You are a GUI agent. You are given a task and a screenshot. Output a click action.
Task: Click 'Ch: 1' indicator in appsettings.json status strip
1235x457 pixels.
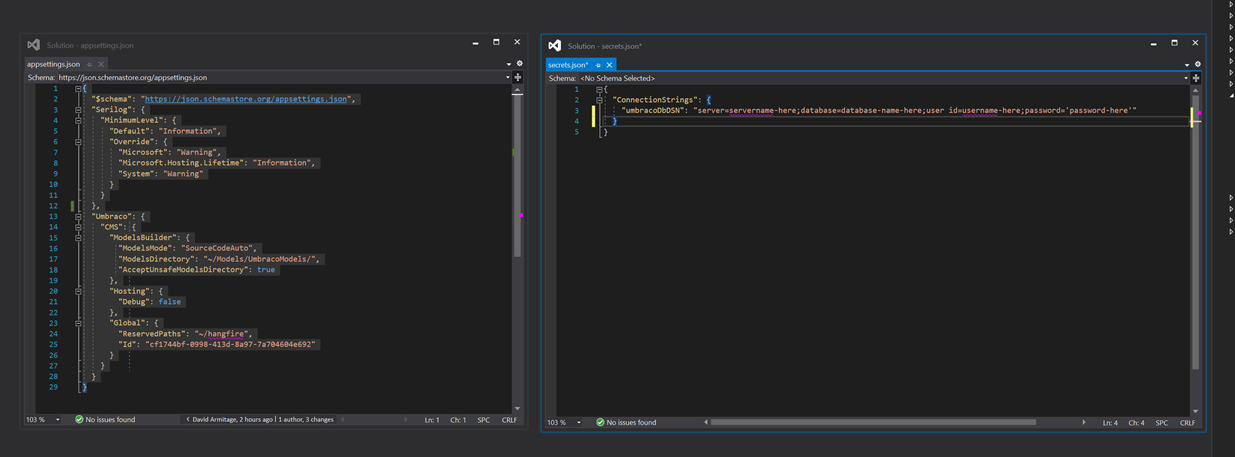coord(458,420)
